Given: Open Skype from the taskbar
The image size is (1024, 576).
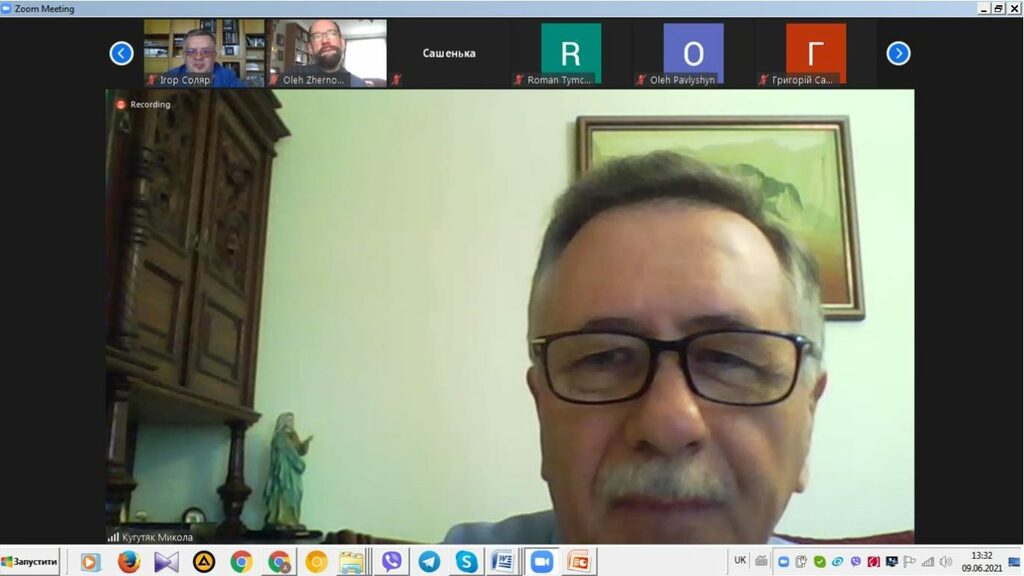Looking at the screenshot, I should click(x=466, y=562).
